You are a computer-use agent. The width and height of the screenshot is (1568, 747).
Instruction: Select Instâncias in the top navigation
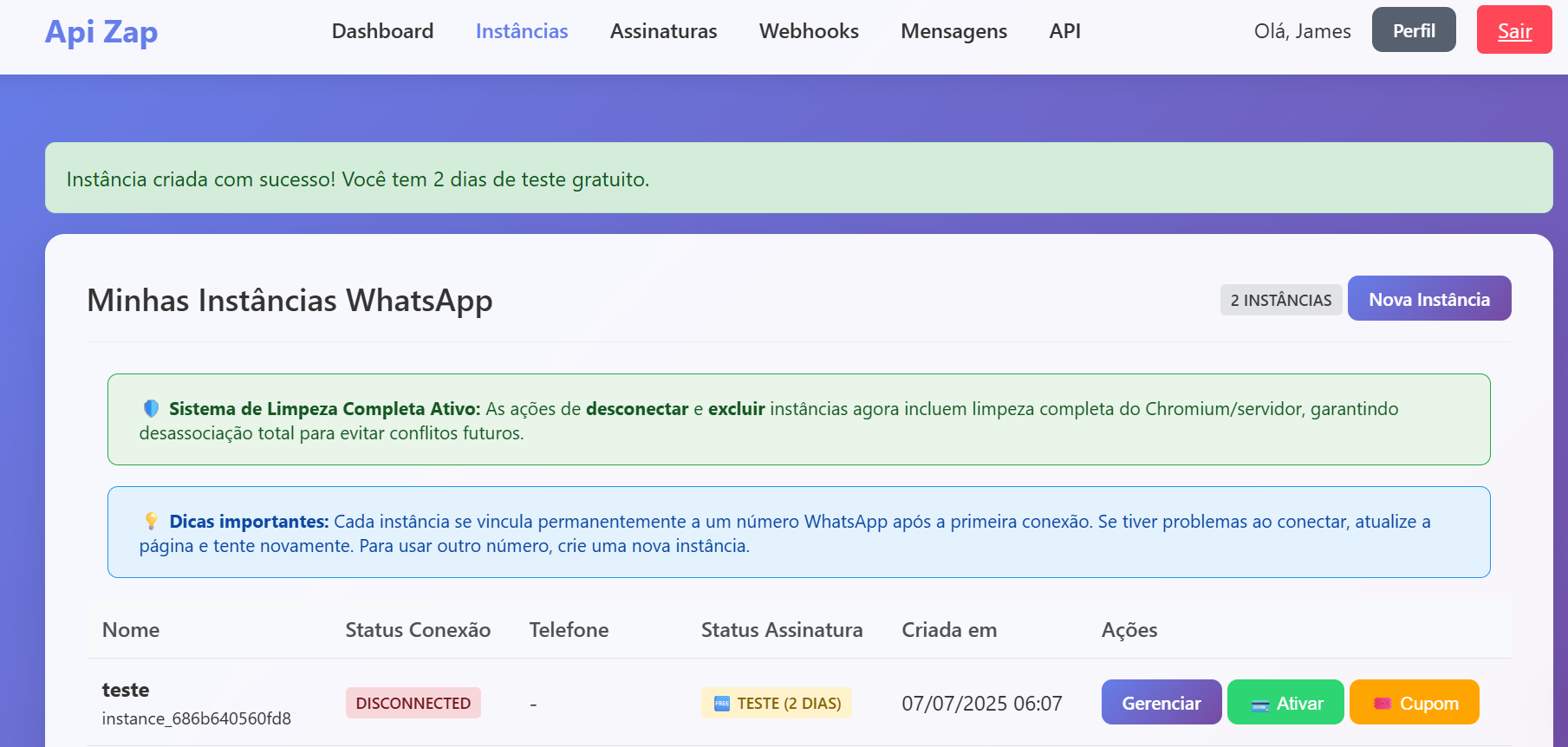(522, 31)
